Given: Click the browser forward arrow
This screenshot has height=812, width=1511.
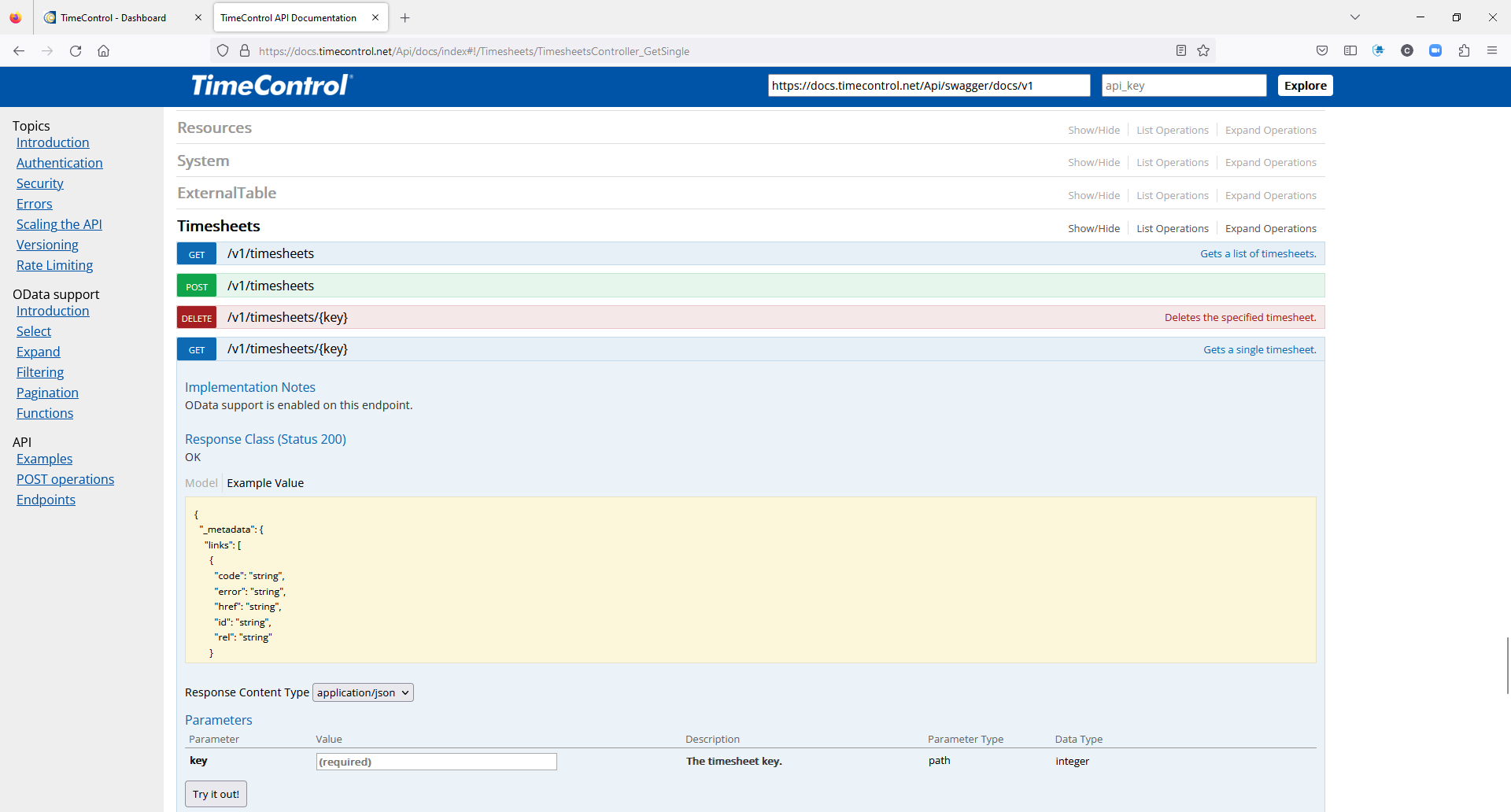Looking at the screenshot, I should pyautogui.click(x=47, y=51).
